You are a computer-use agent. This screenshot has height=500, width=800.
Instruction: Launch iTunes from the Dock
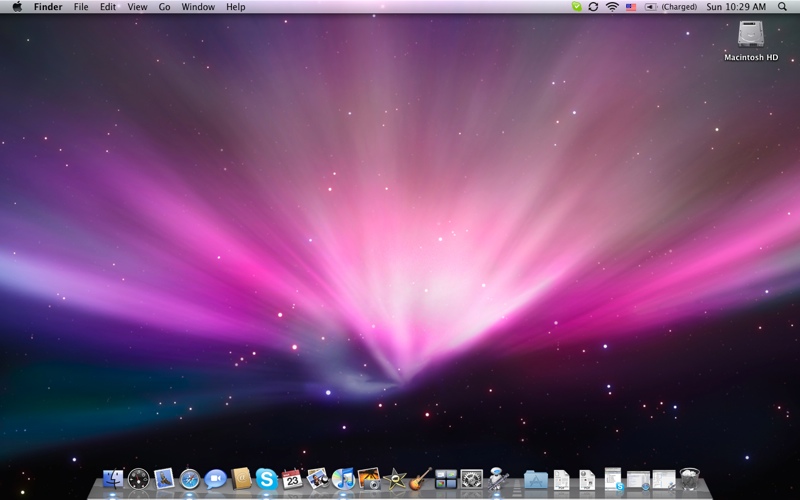343,479
